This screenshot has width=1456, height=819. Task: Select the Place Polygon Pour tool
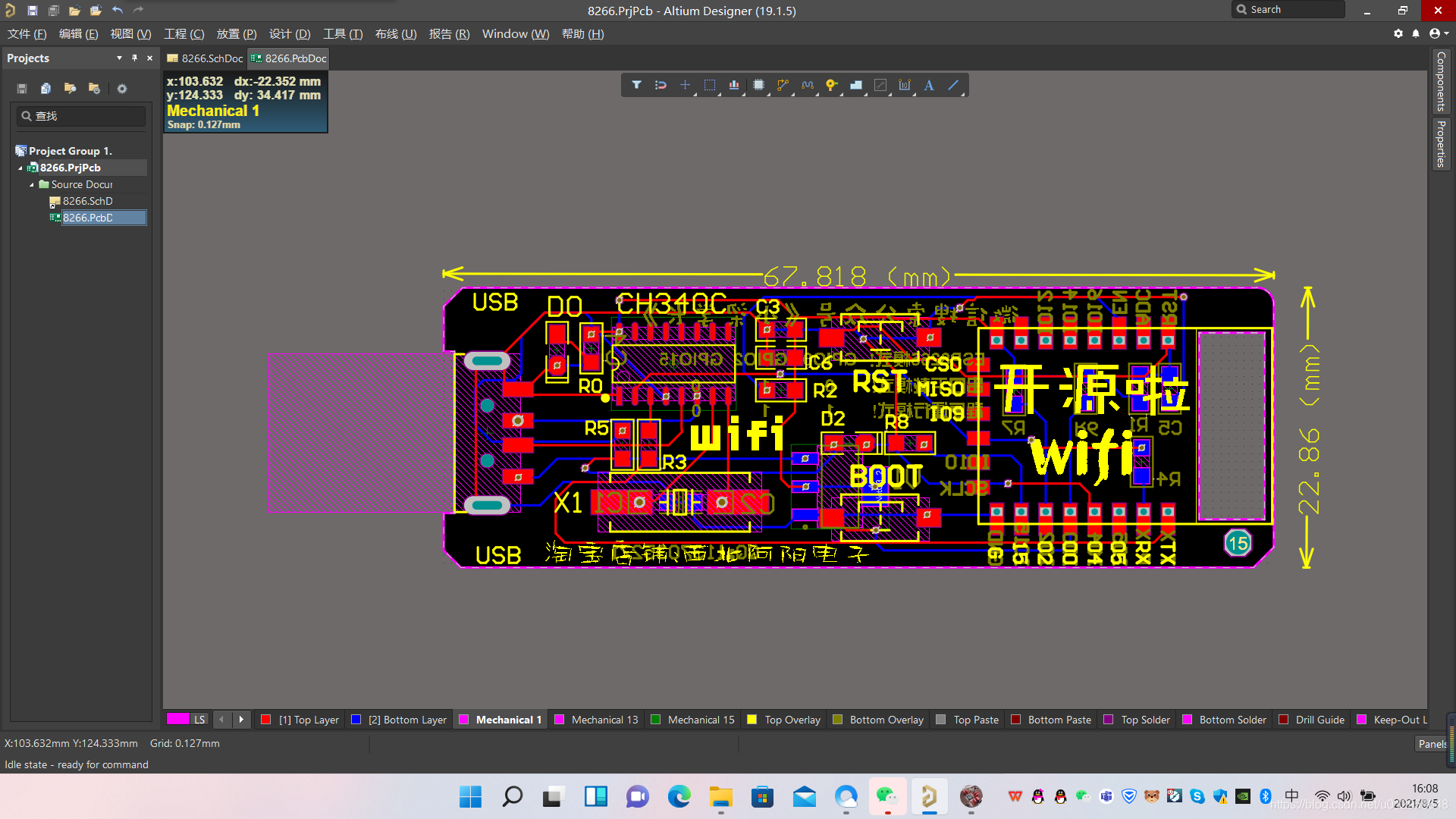pyautogui.click(x=856, y=85)
